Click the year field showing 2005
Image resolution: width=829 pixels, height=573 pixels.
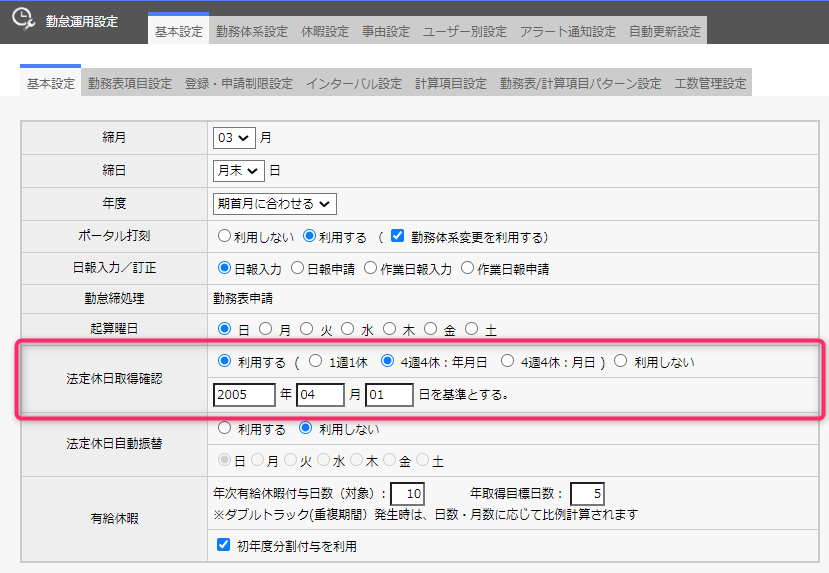[244, 394]
